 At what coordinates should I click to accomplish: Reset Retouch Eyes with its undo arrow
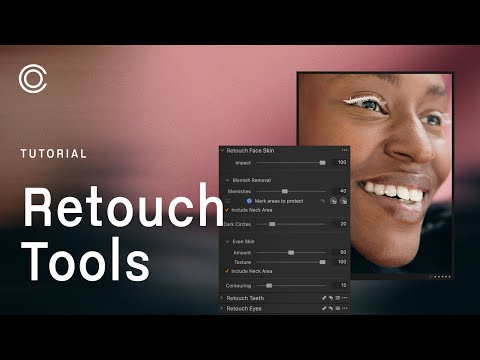[x=331, y=308]
